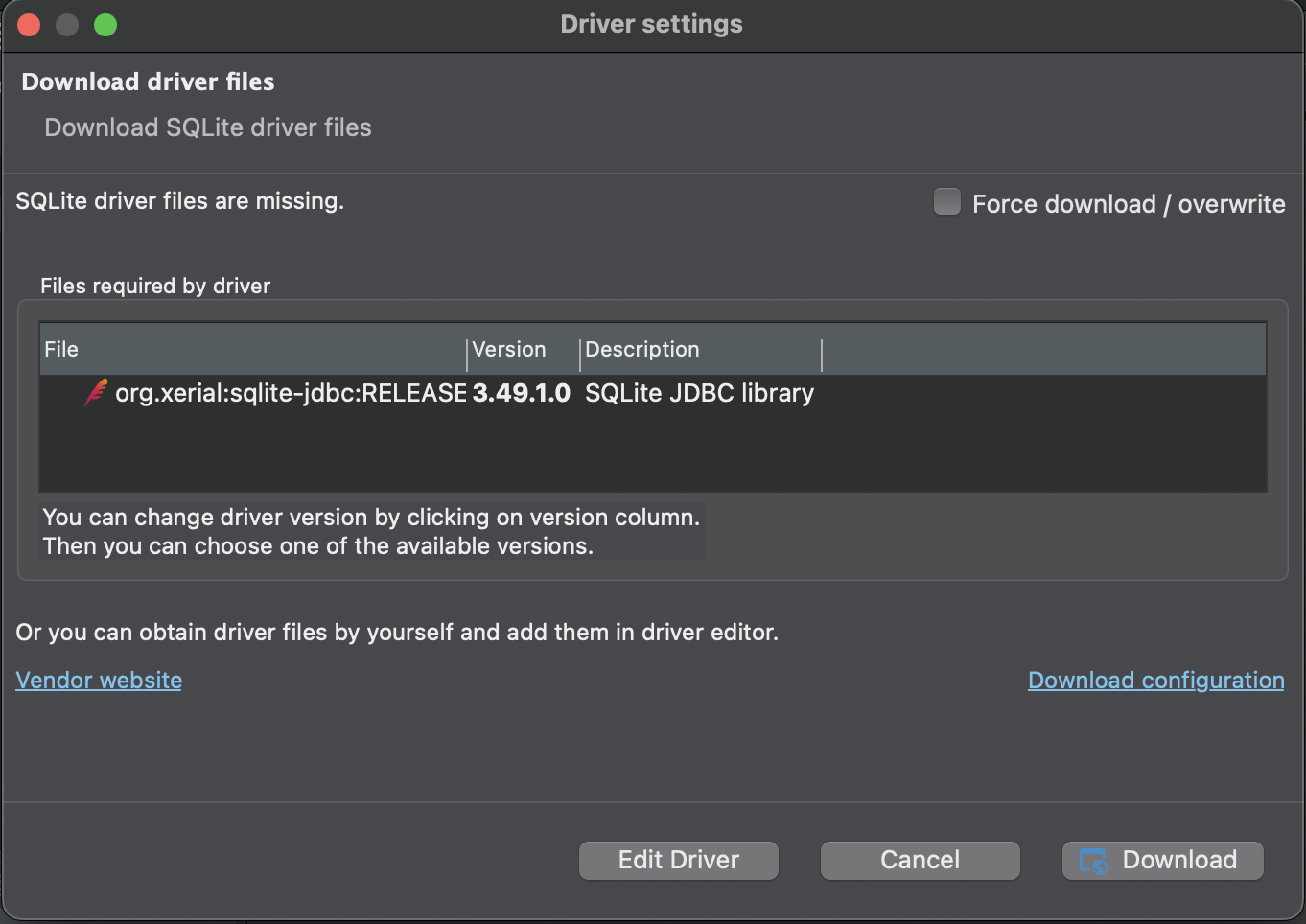Grab the divider between File and Version columns

tap(467, 353)
